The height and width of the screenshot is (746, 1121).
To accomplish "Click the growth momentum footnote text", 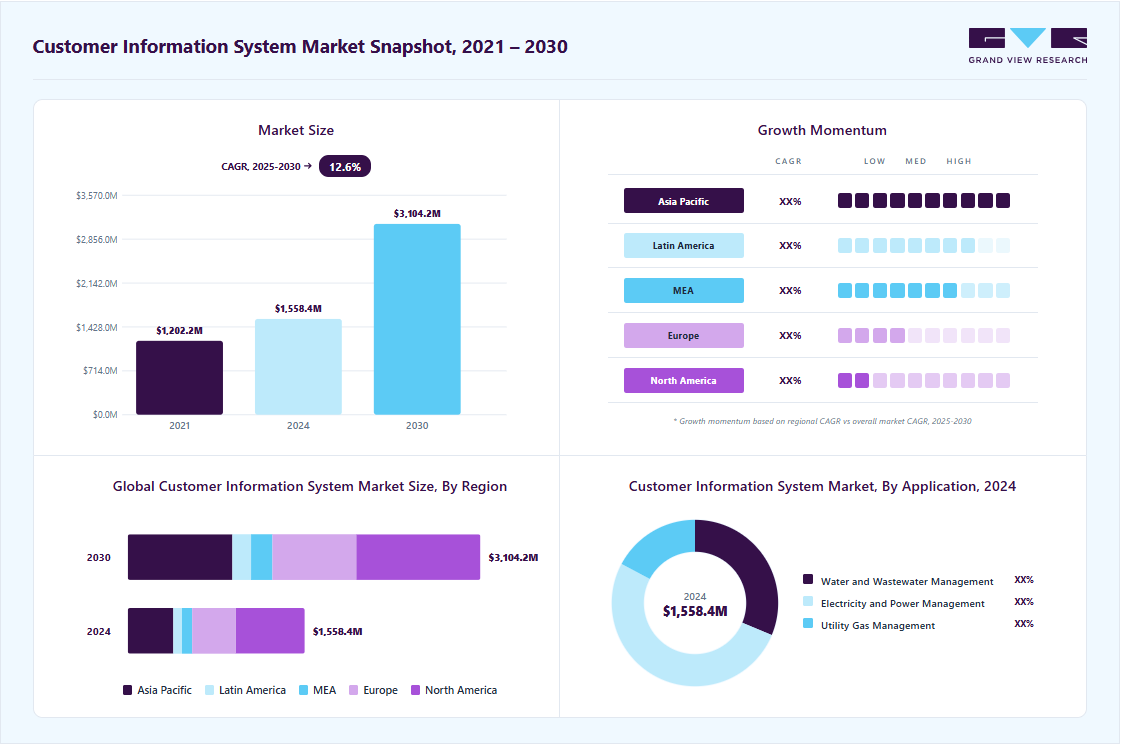I will point(822,421).
